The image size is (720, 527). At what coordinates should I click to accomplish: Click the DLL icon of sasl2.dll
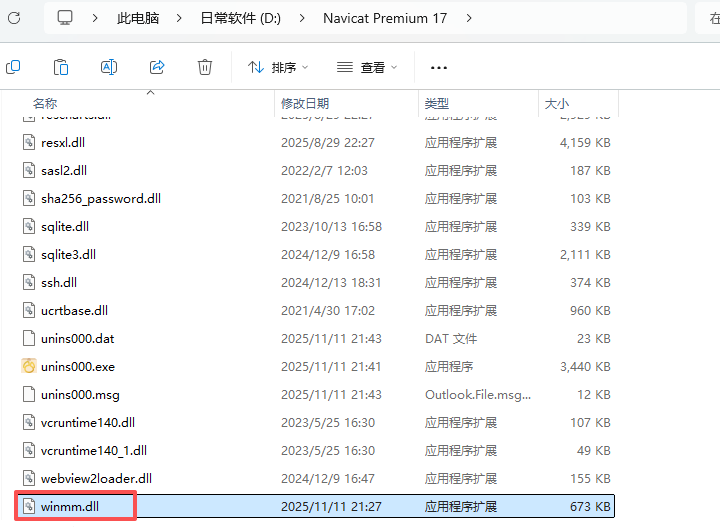[29, 170]
